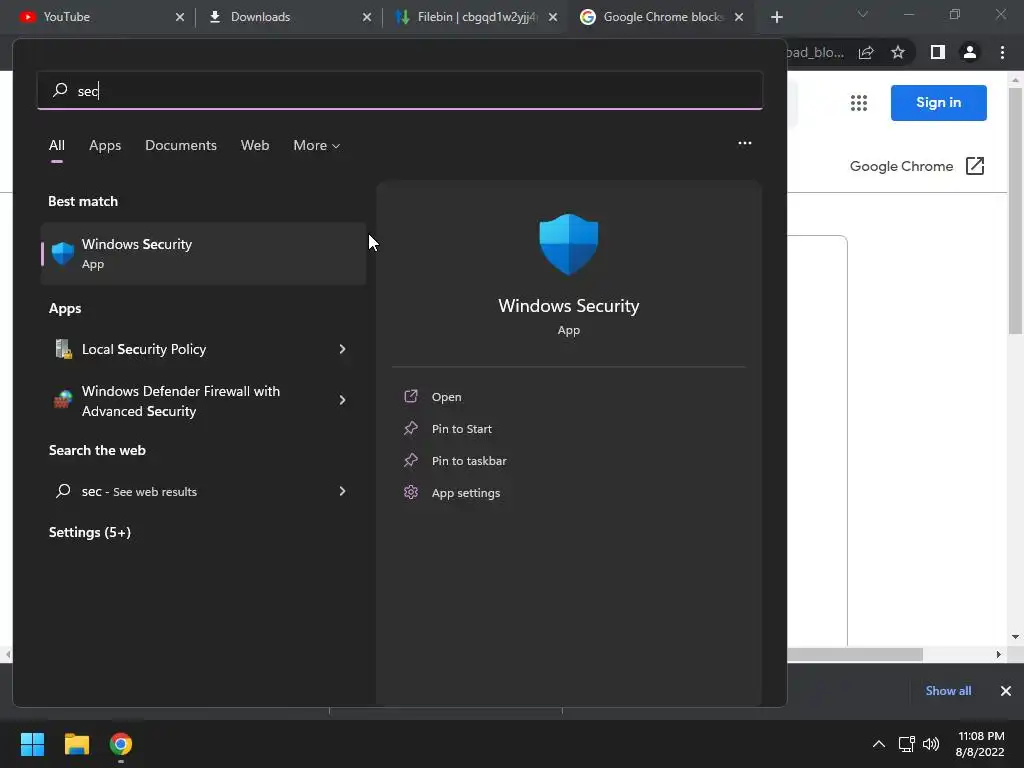Screen dimensions: 1024x768
Task: Close the YouTube tab
Action: pyautogui.click(x=180, y=18)
